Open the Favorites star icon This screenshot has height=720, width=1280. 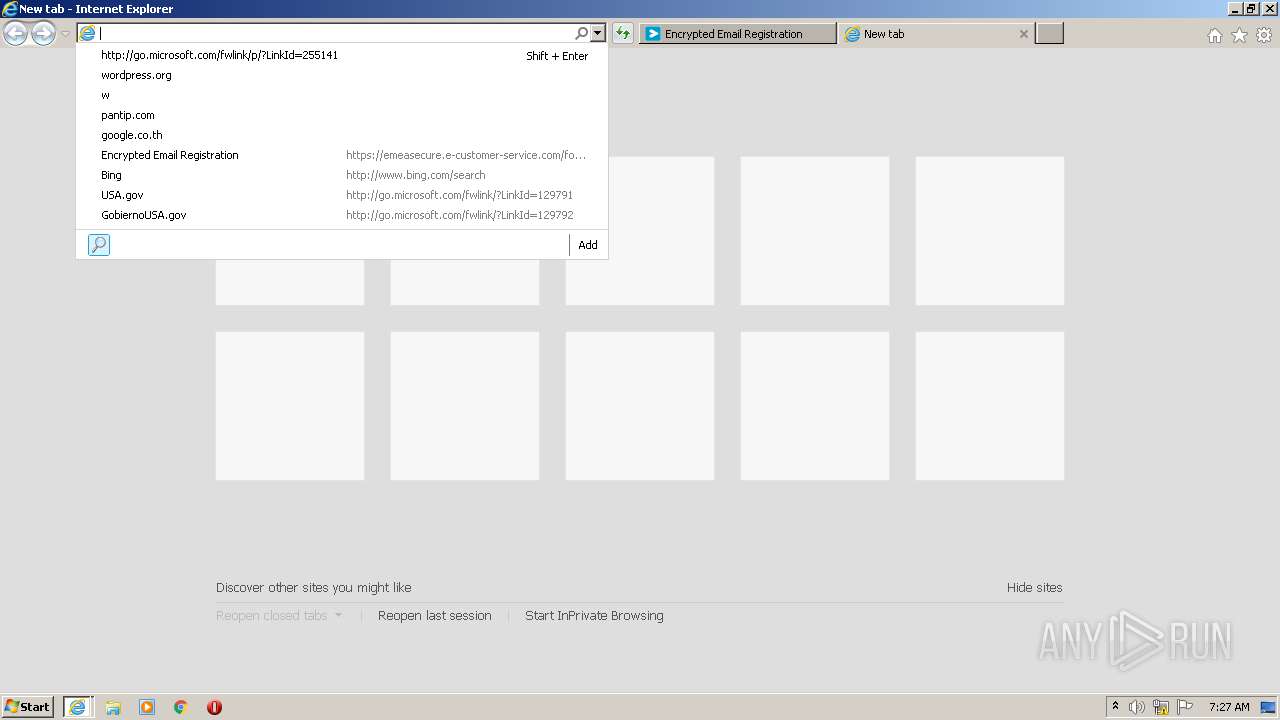(x=1239, y=35)
